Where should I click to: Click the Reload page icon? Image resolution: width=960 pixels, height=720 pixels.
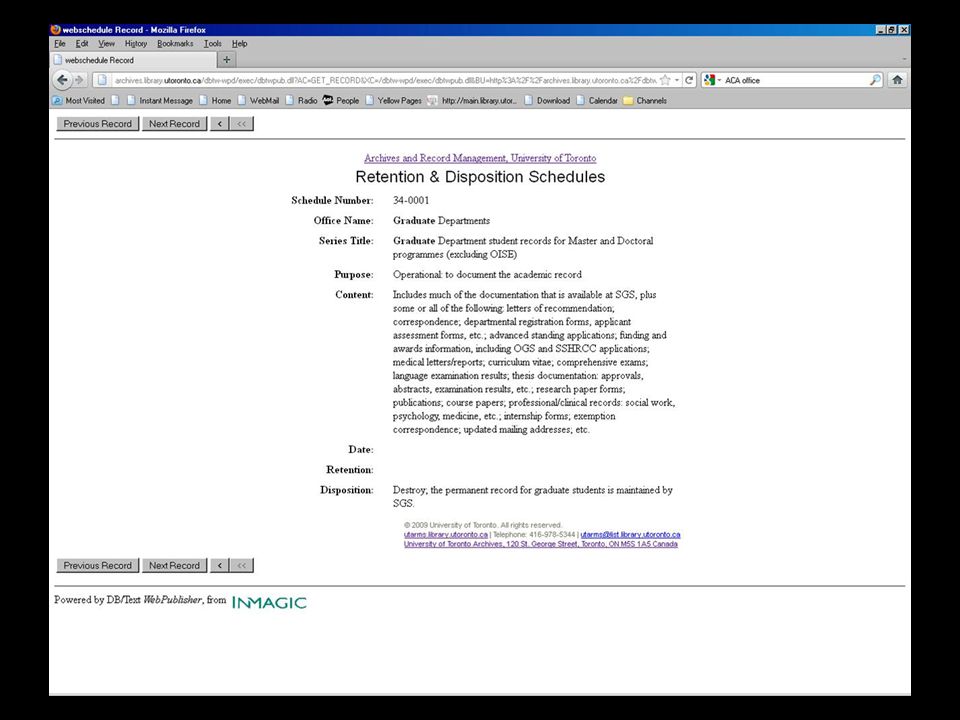(x=689, y=80)
